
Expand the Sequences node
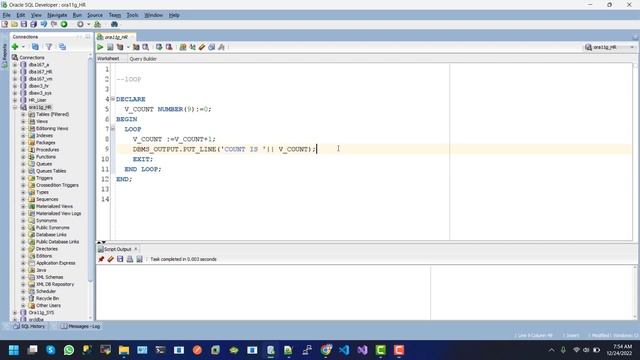coord(23,200)
